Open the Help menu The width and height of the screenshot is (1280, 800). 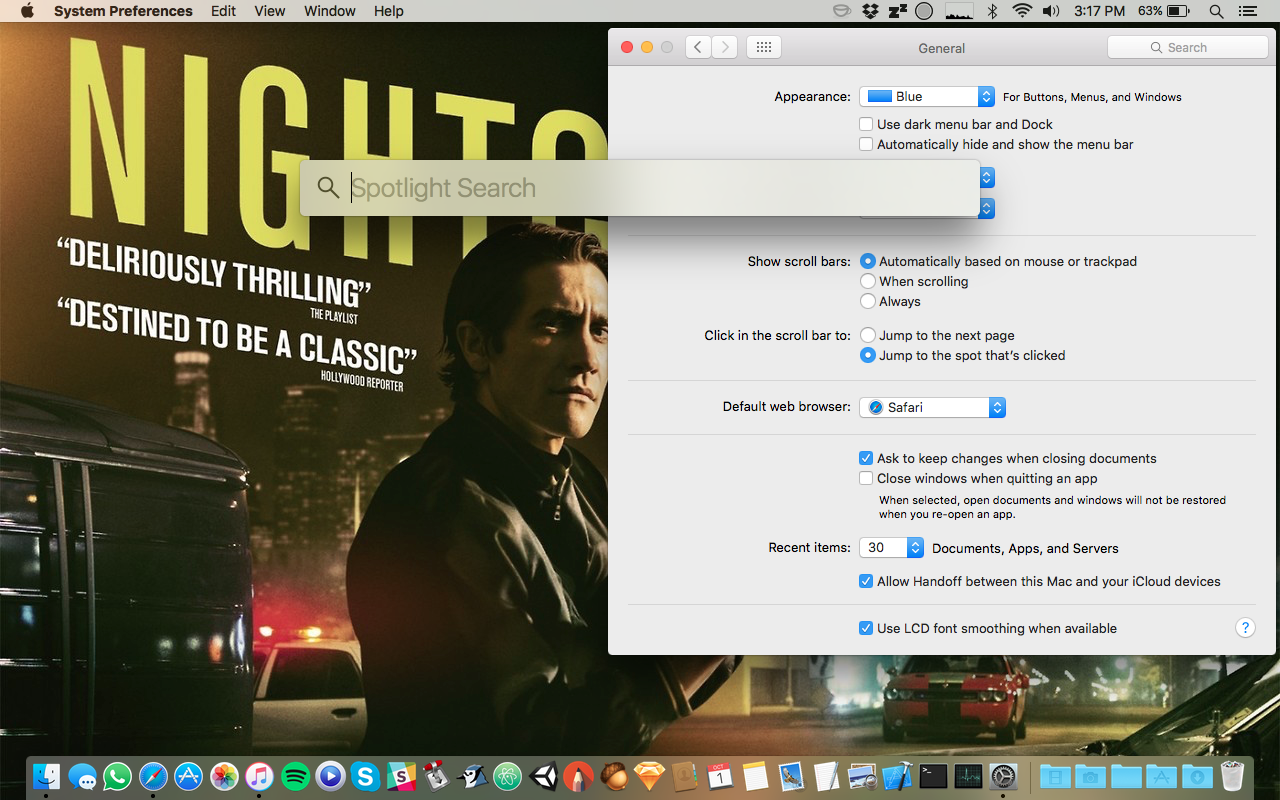coord(389,11)
